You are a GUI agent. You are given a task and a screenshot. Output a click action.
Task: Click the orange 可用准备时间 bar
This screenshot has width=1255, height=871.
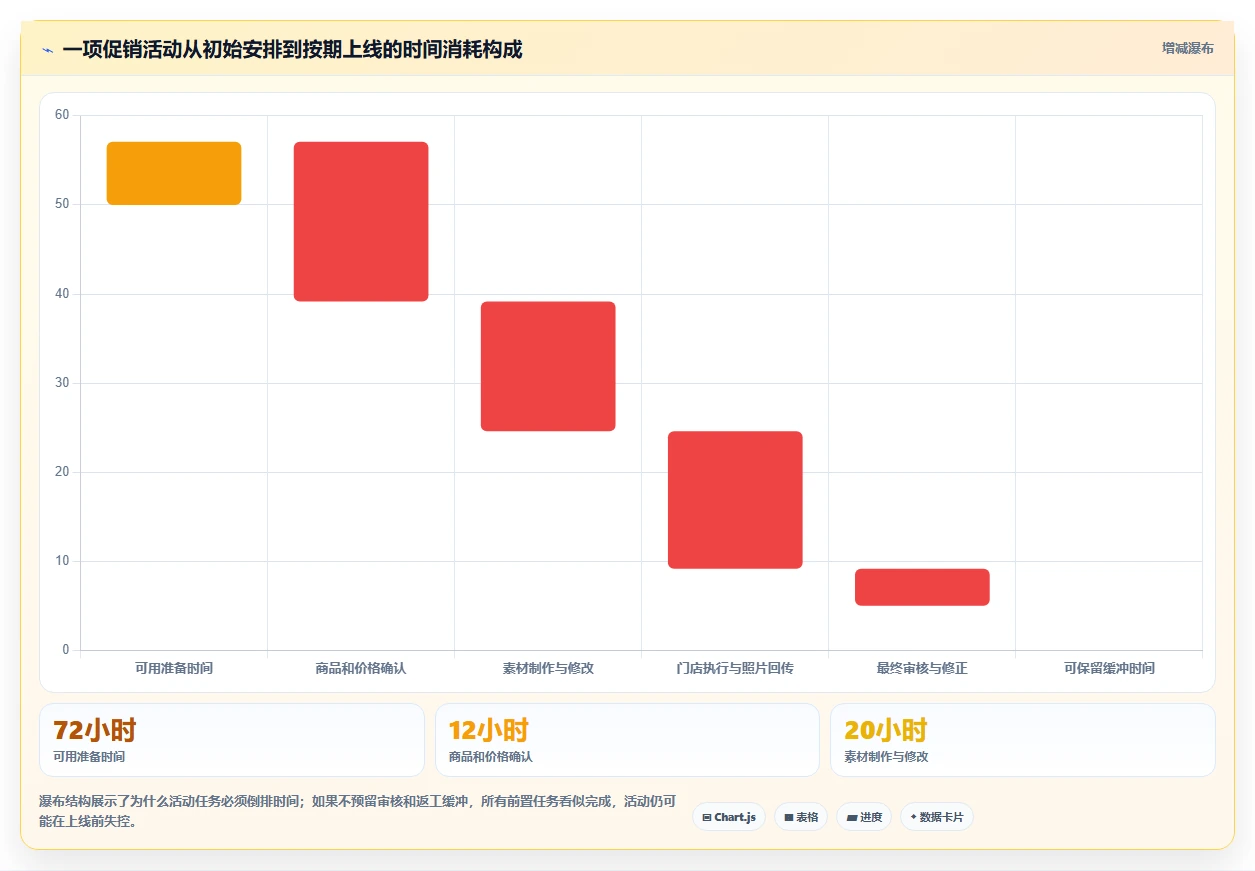pos(174,173)
